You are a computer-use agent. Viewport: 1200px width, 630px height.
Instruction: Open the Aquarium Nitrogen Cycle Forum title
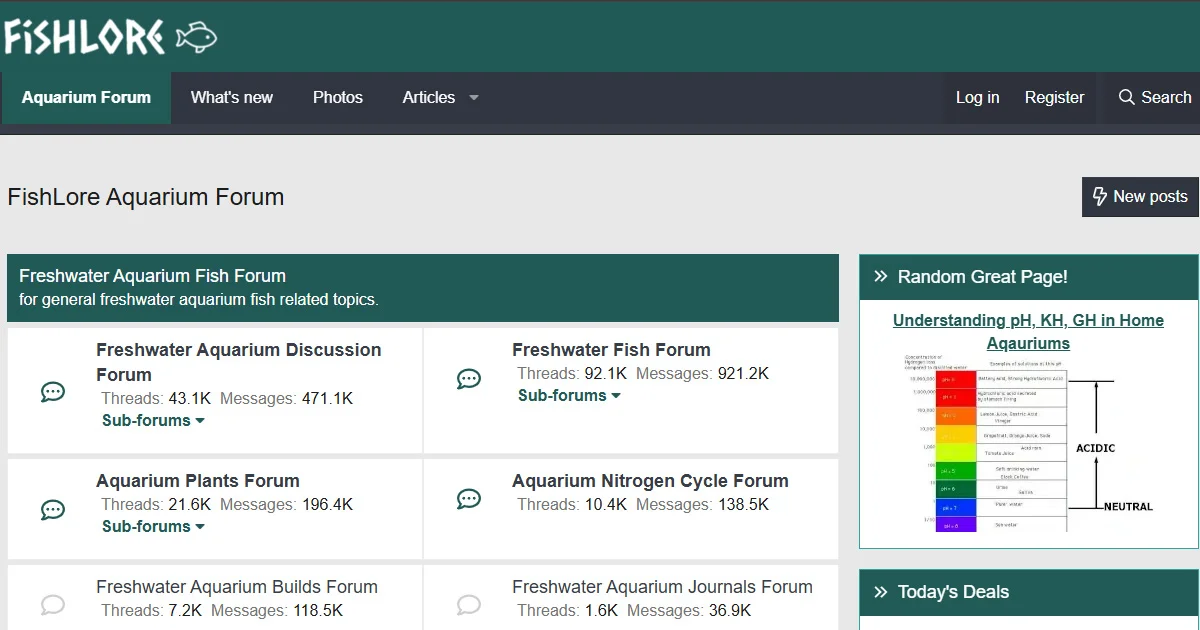(650, 481)
